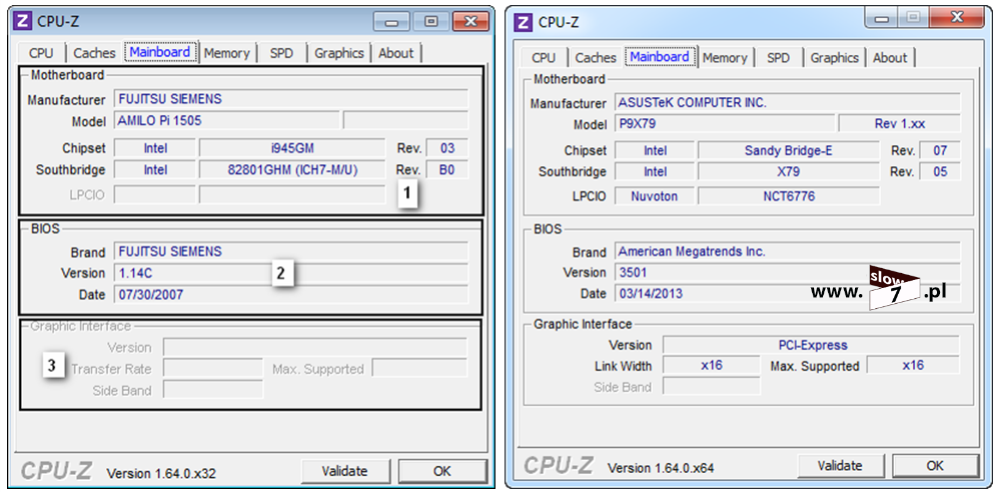
Task: Select the PCI-Express graphic interface version
Action: (812, 345)
